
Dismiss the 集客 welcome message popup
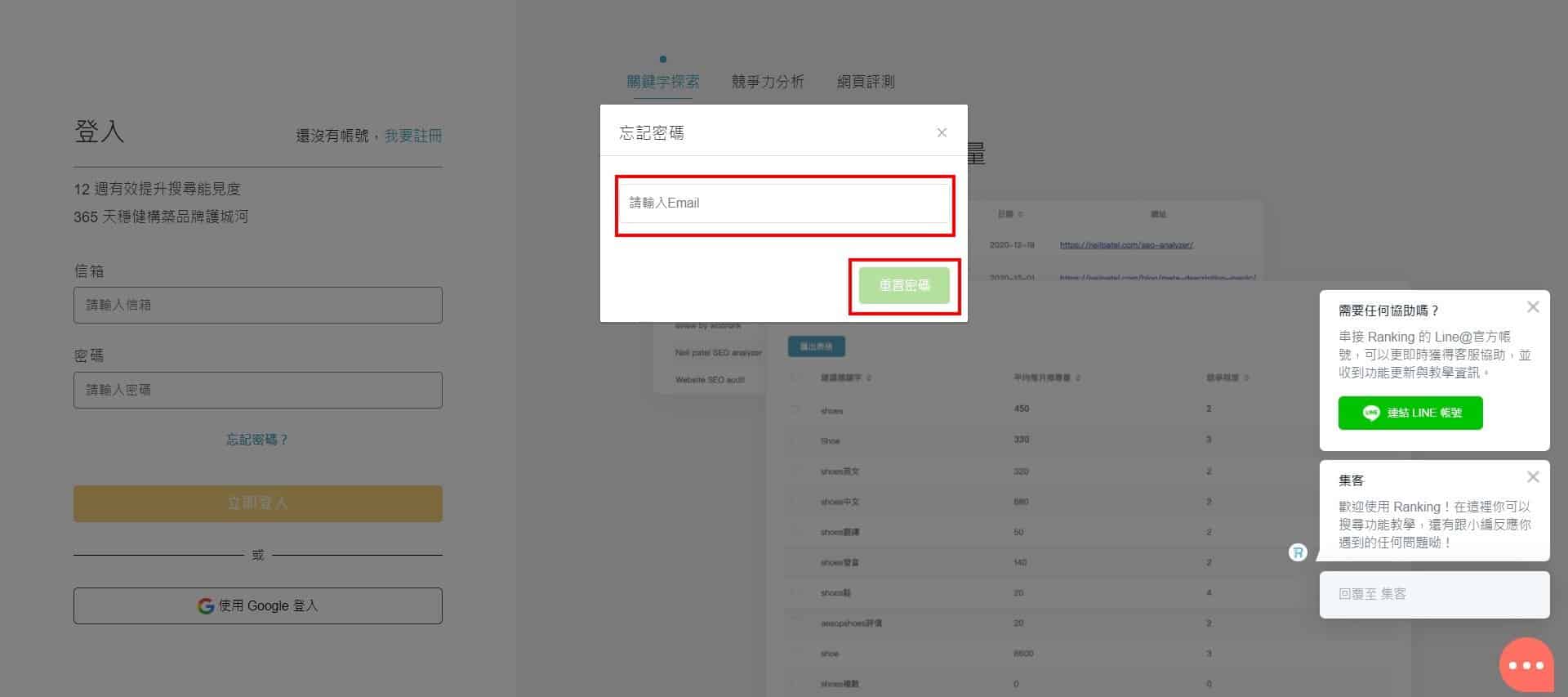(1533, 477)
